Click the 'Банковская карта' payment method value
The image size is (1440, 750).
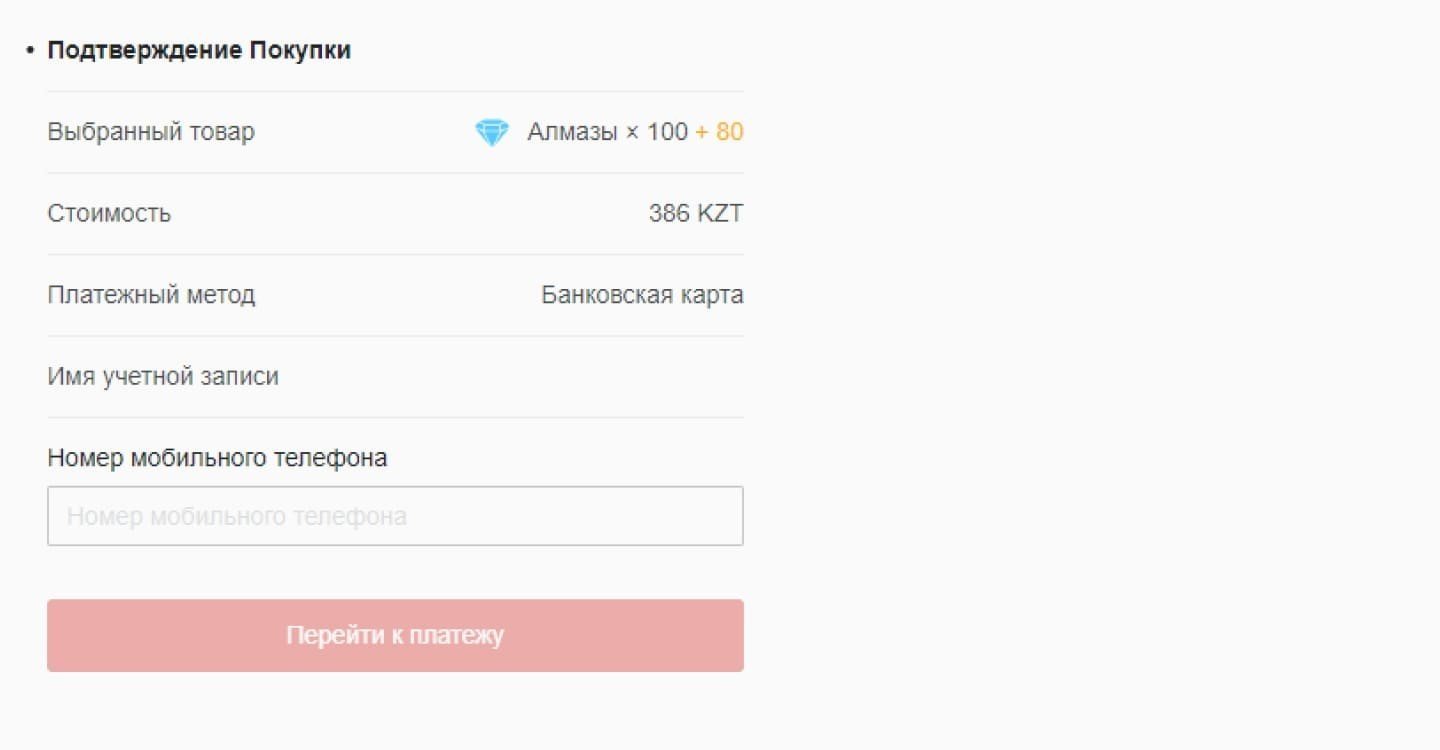click(642, 295)
